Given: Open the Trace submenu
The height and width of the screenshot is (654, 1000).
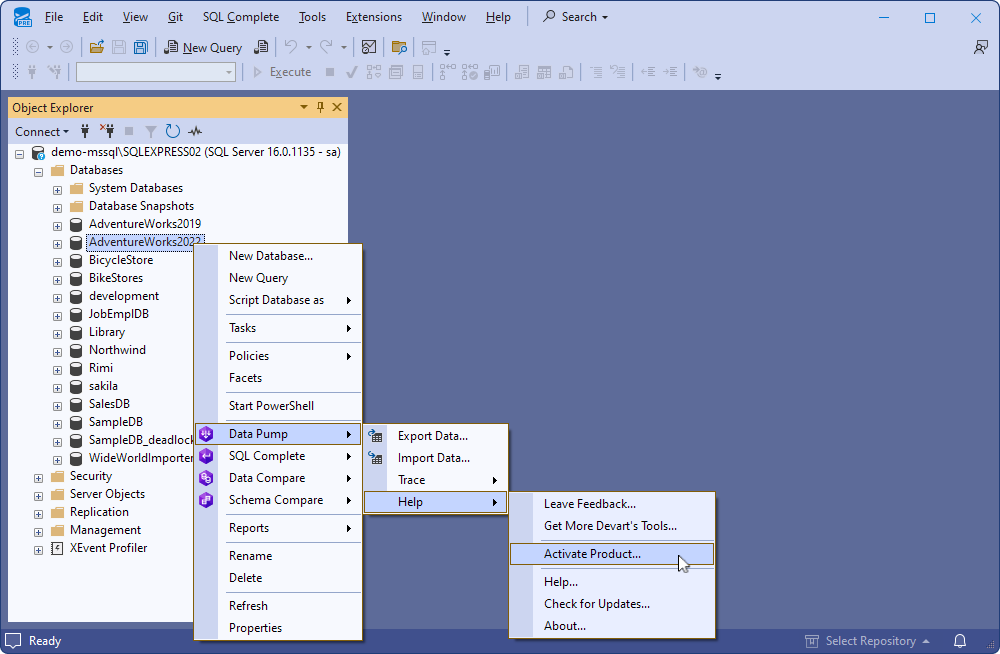Looking at the screenshot, I should click(436, 480).
